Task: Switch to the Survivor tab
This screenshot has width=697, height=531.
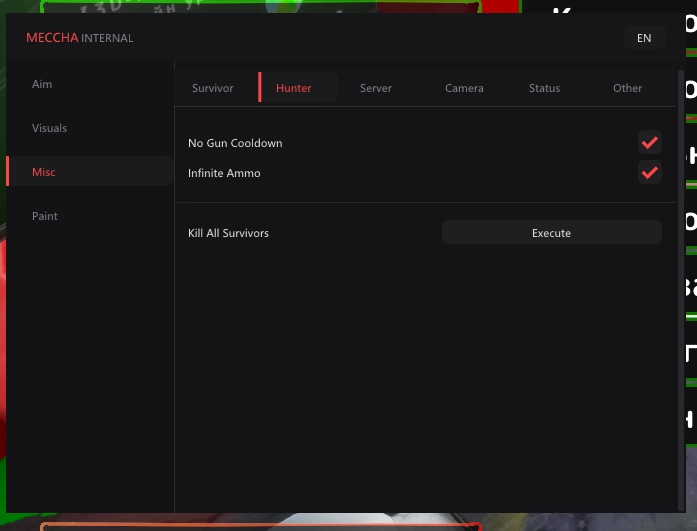Action: pyautogui.click(x=212, y=88)
